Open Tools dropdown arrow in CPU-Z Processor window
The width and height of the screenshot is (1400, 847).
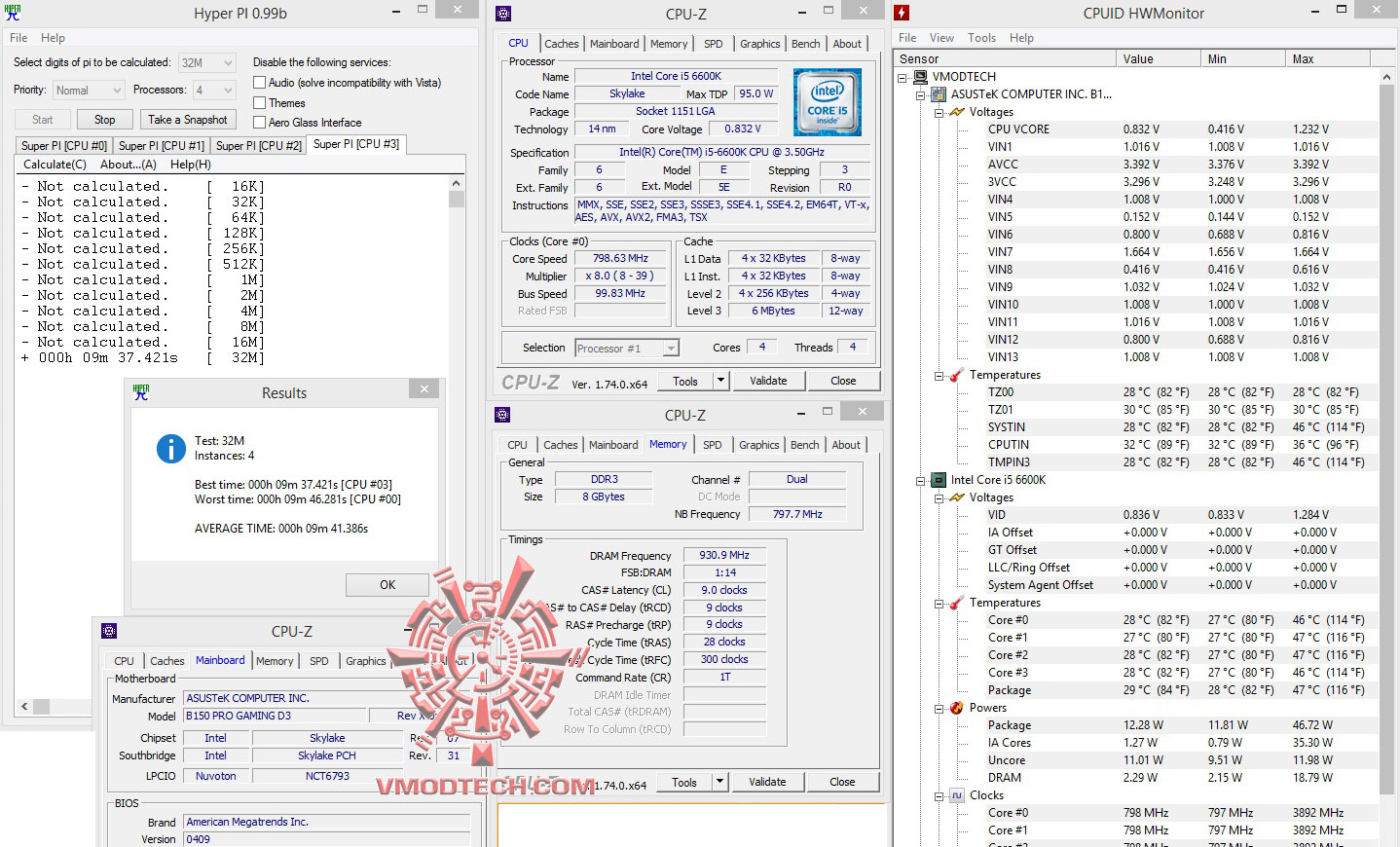pos(720,381)
